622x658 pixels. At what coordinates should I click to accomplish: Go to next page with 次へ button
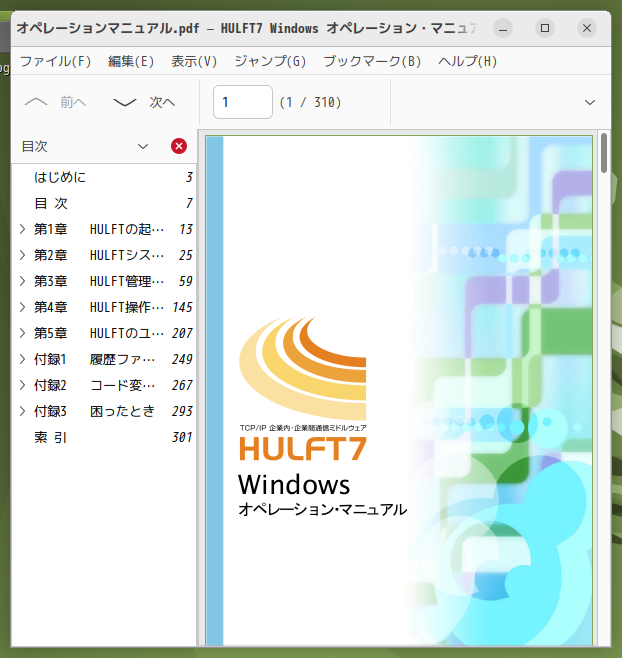point(145,102)
